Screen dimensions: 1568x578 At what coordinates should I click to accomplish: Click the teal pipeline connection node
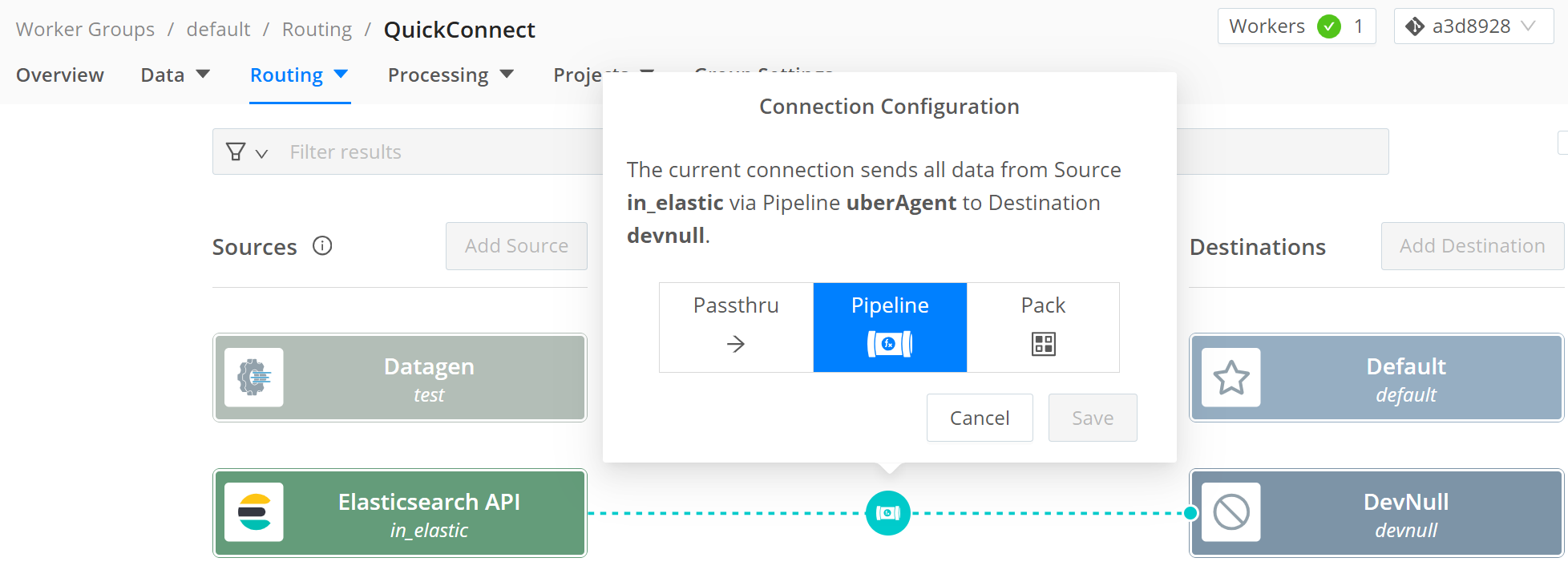pos(888,513)
